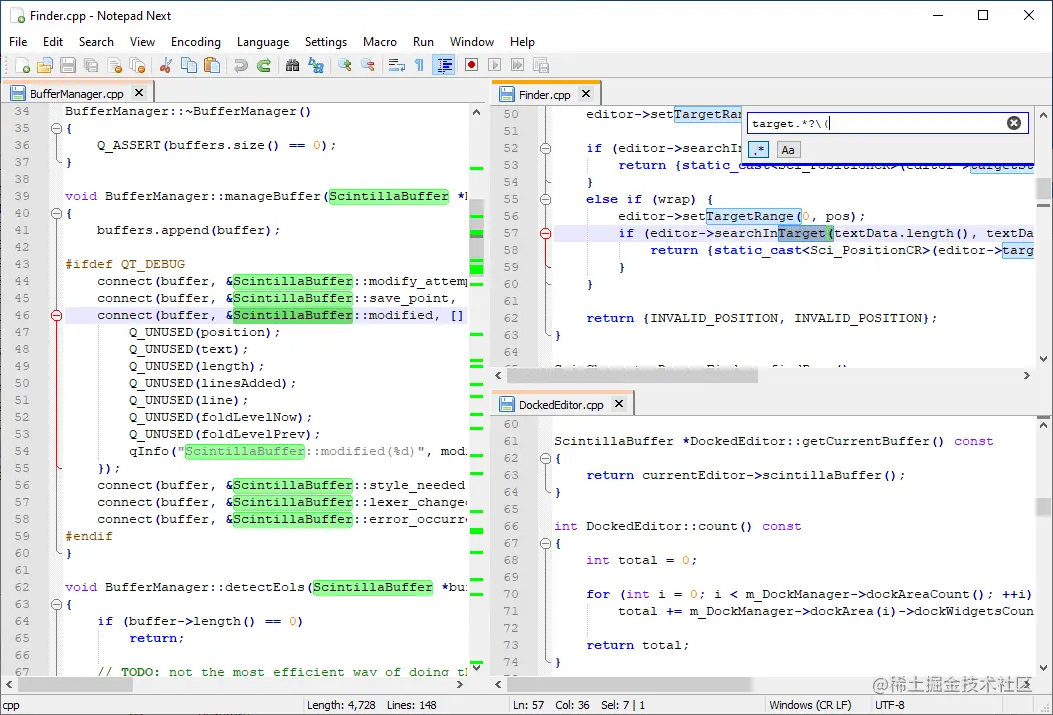This screenshot has width=1053, height=715.
Task: Create a new file from toolbar
Action: click(x=22, y=65)
